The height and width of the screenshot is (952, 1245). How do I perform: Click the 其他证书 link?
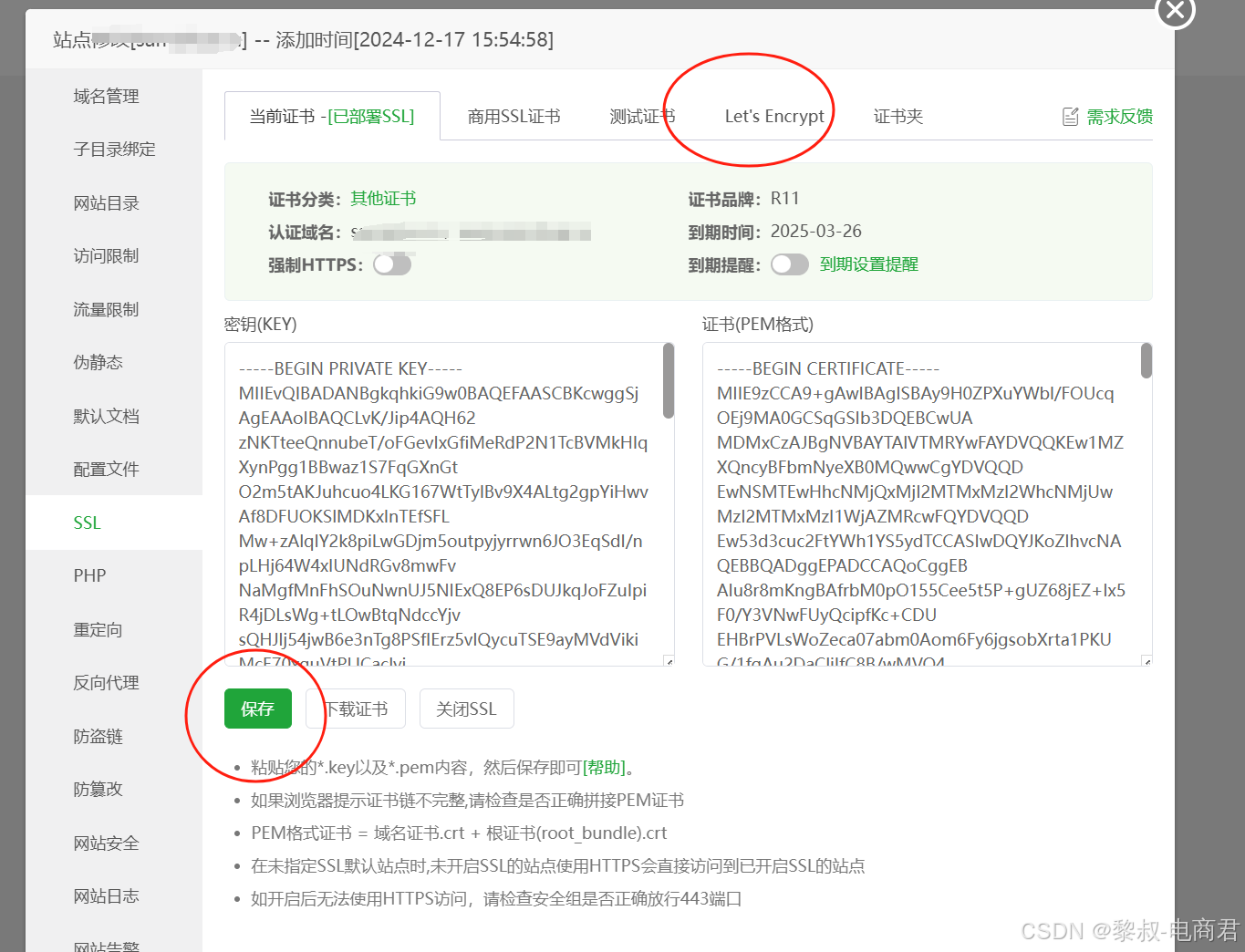(x=383, y=198)
